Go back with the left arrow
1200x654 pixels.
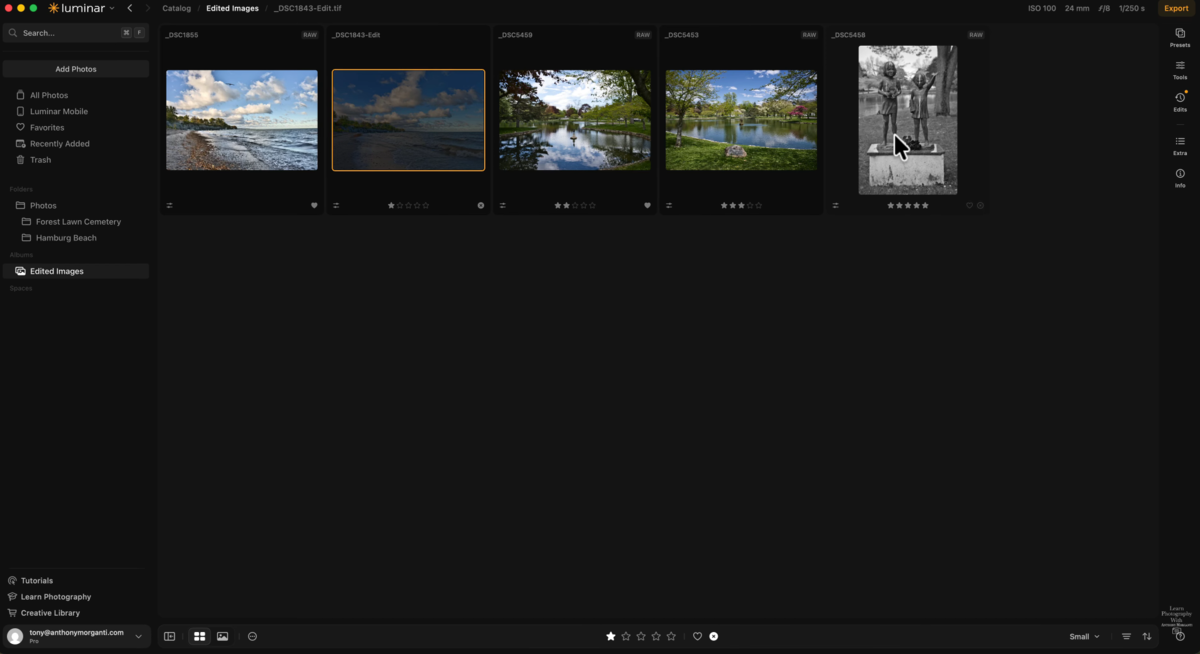[130, 8]
